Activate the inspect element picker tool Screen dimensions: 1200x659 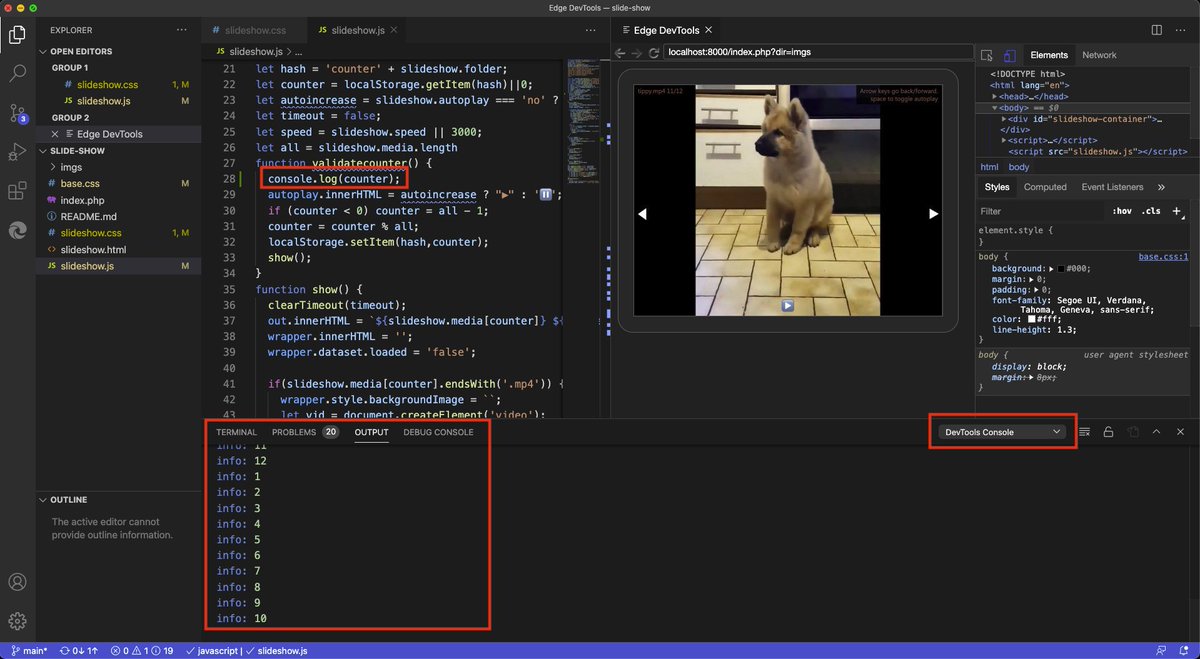tap(987, 55)
